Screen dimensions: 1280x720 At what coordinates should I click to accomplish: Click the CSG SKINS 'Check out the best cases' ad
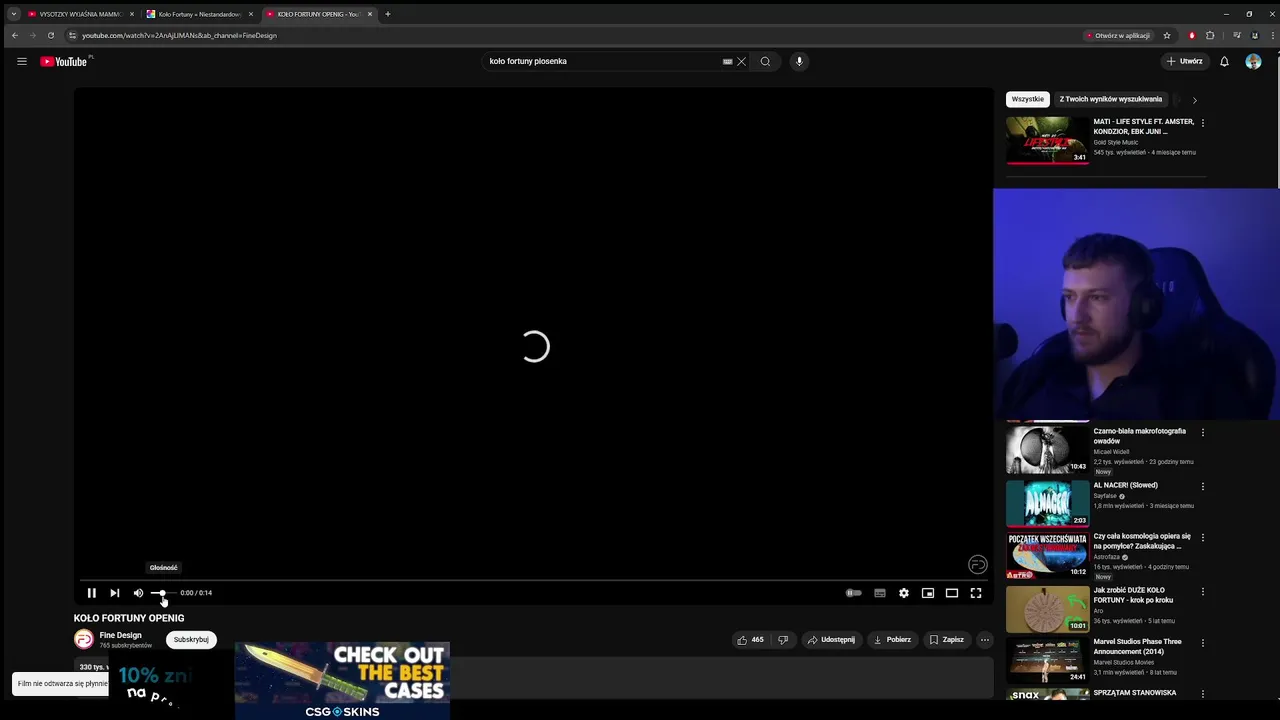pos(342,681)
